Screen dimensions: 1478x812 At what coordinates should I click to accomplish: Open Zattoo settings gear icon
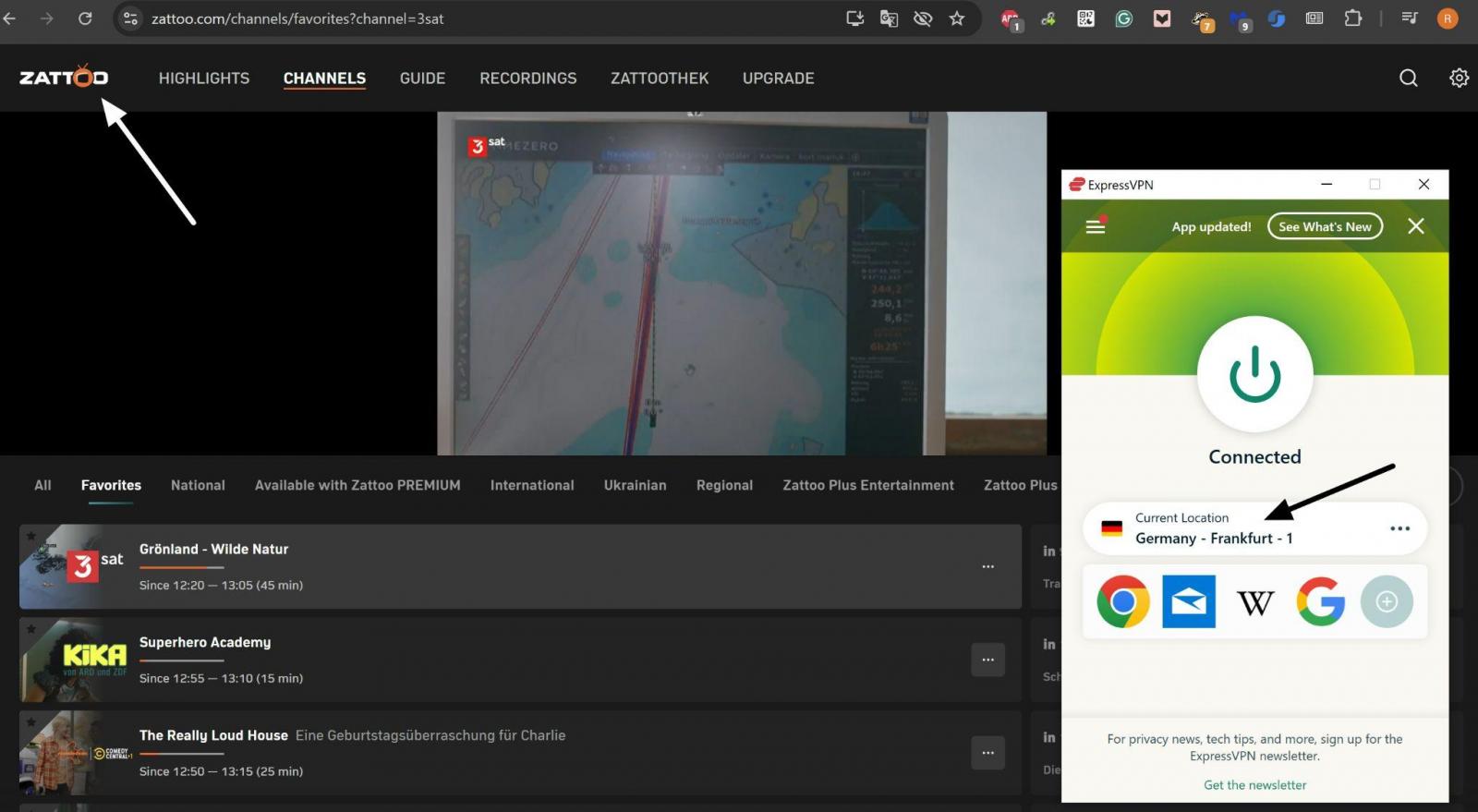[1459, 79]
